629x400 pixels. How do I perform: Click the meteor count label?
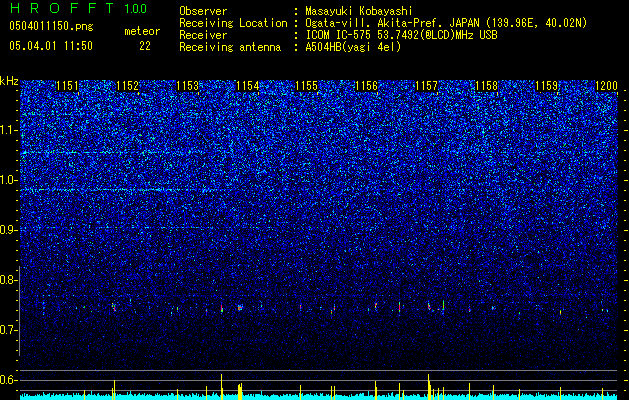(x=142, y=31)
